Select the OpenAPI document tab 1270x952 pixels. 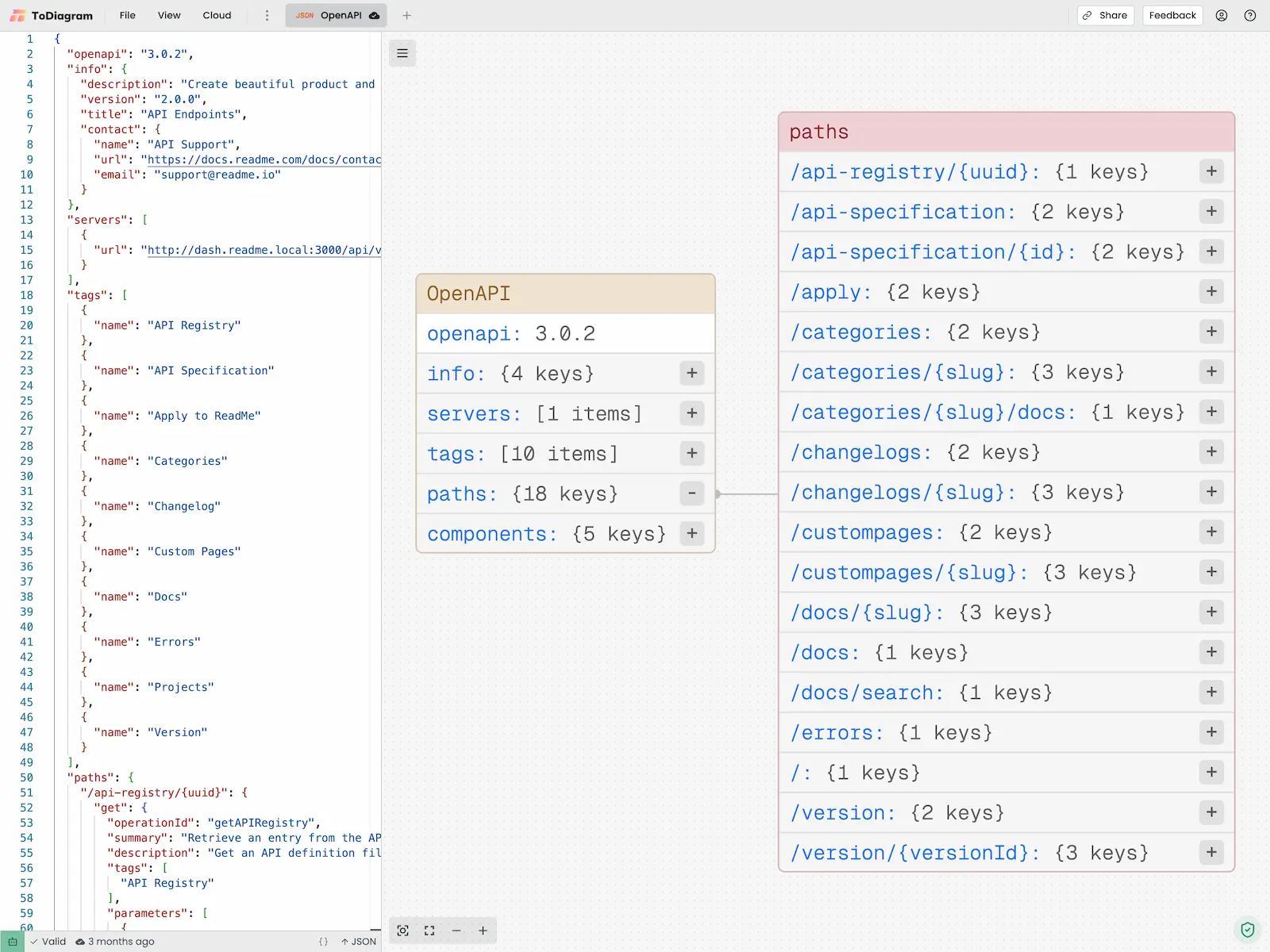tap(337, 15)
